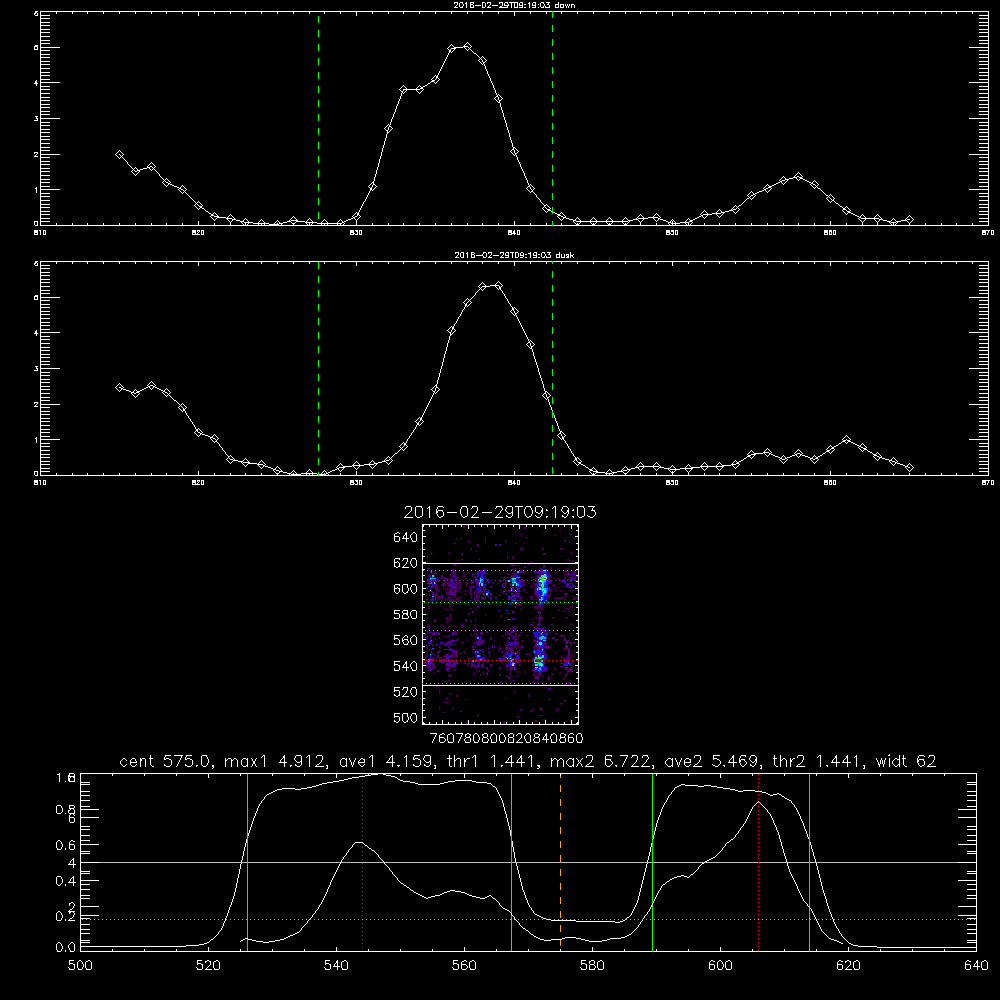Click the red dotted line near 606

pyautogui.click(x=758, y=861)
